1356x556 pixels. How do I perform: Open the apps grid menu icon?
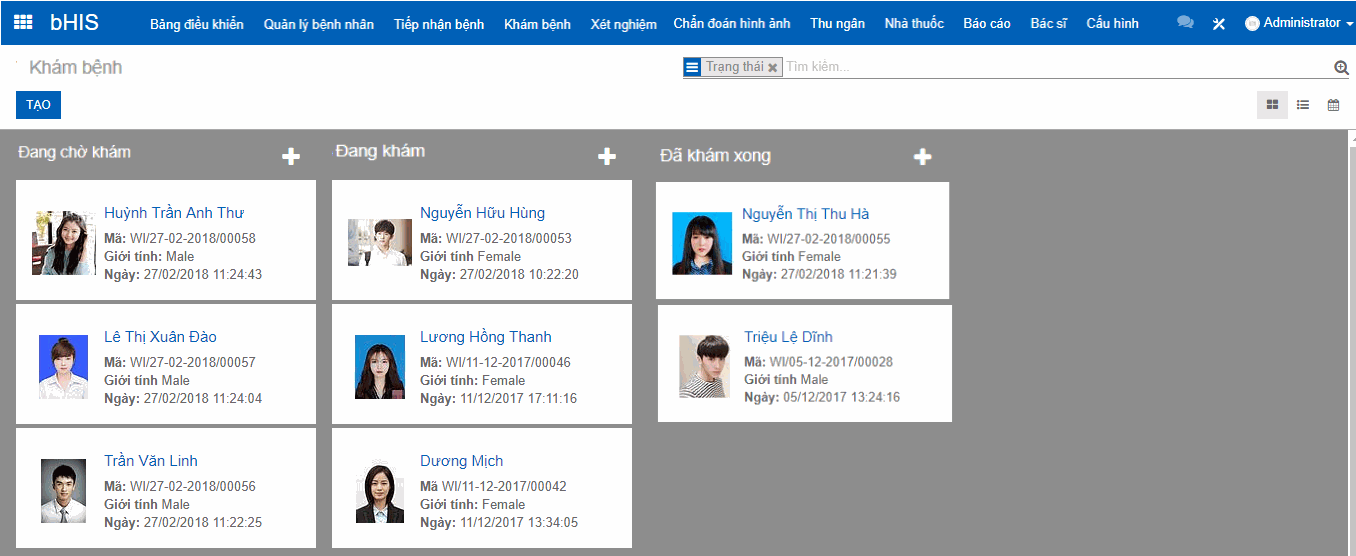coord(23,22)
